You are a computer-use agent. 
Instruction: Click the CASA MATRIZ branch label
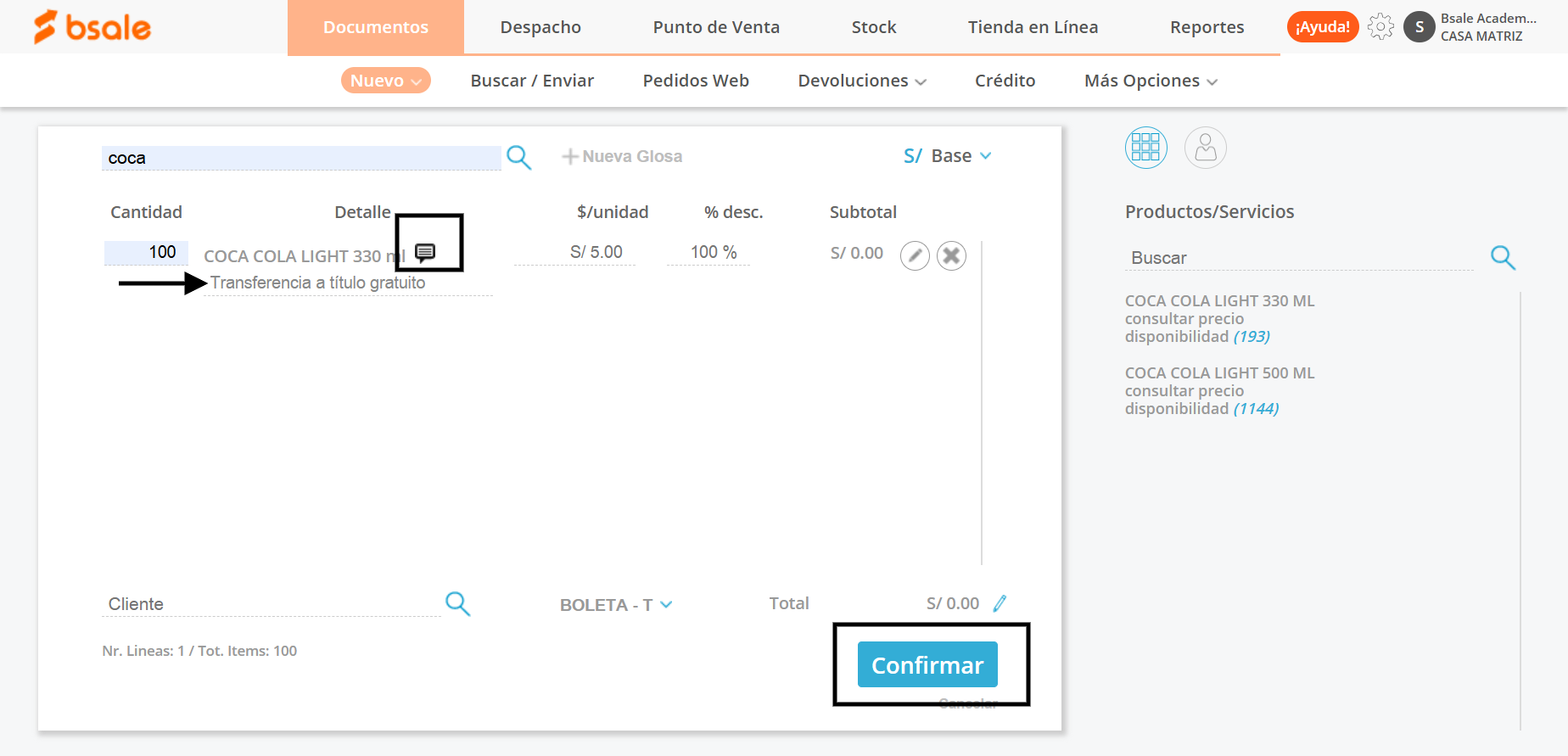pyautogui.click(x=1481, y=36)
